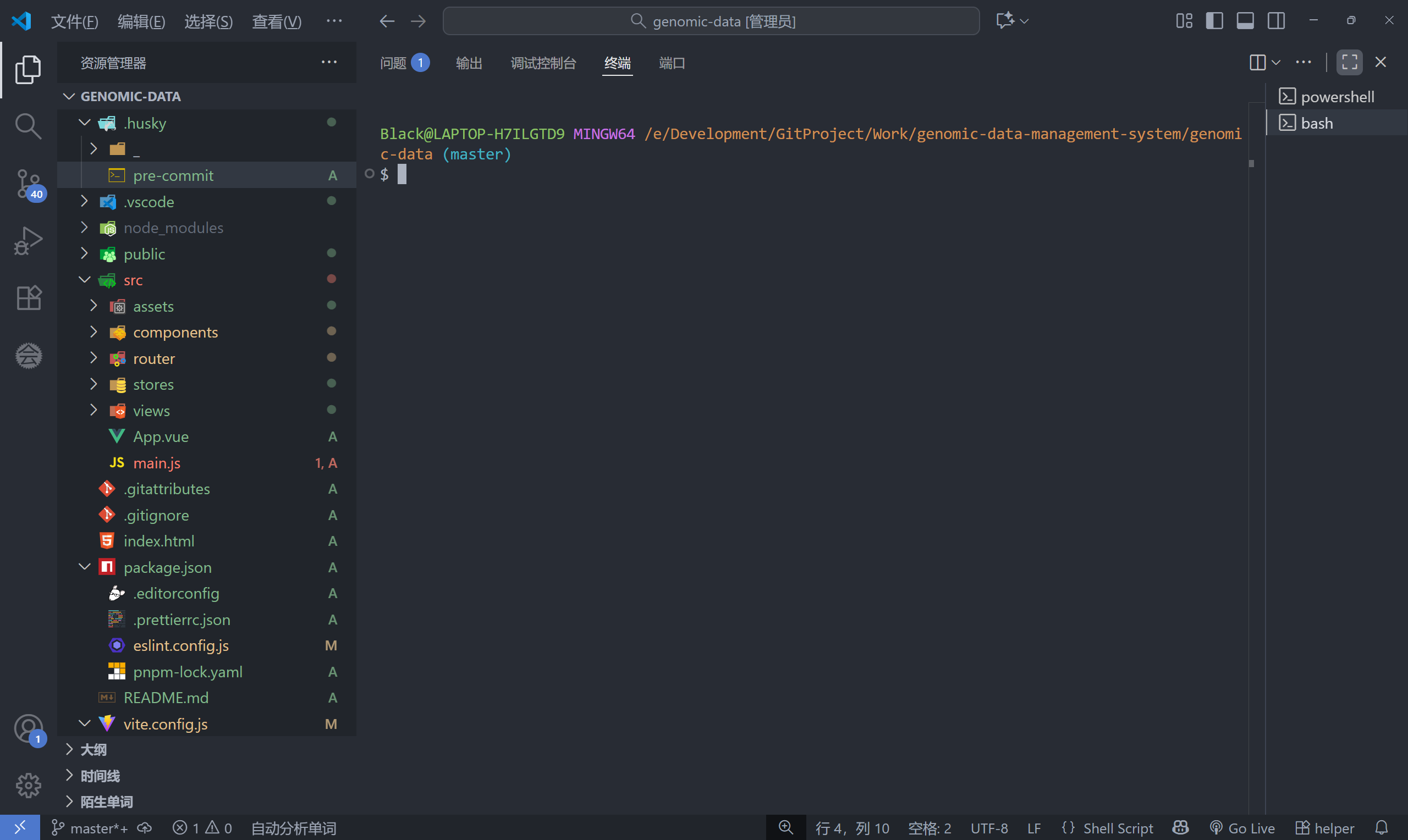Open the Run and Debug view
Screen dimensions: 1408x840
pos(28,241)
